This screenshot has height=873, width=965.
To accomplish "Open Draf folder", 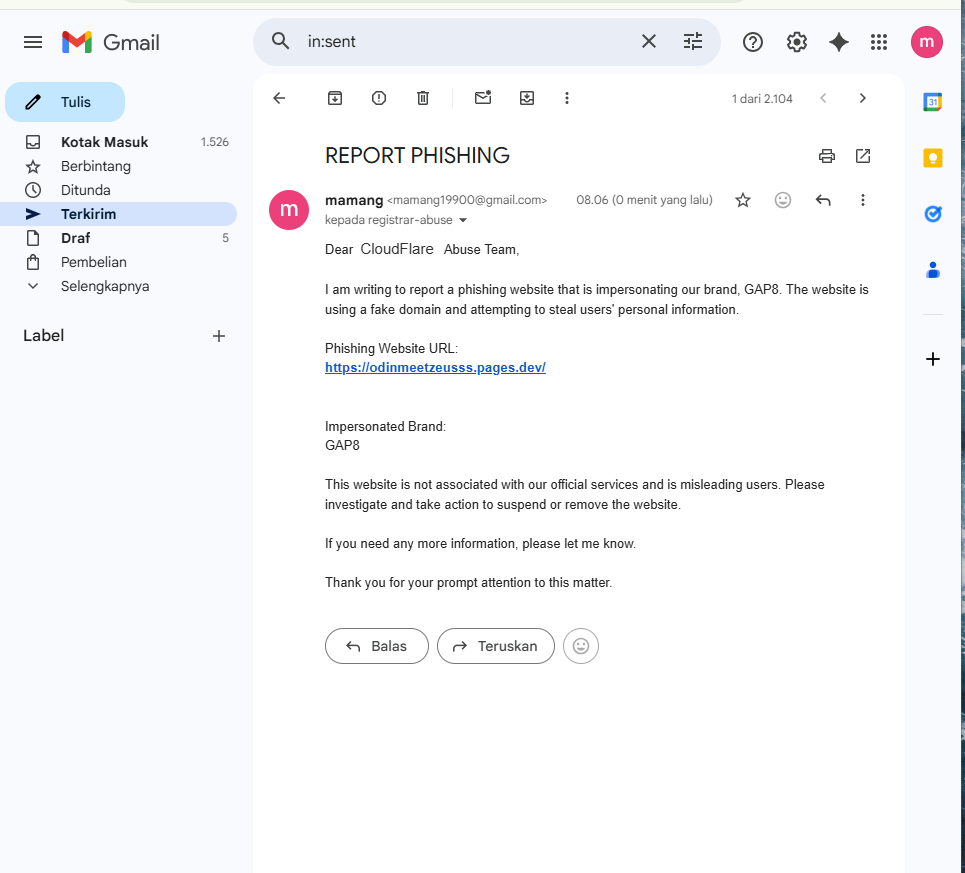I will (118, 238).
